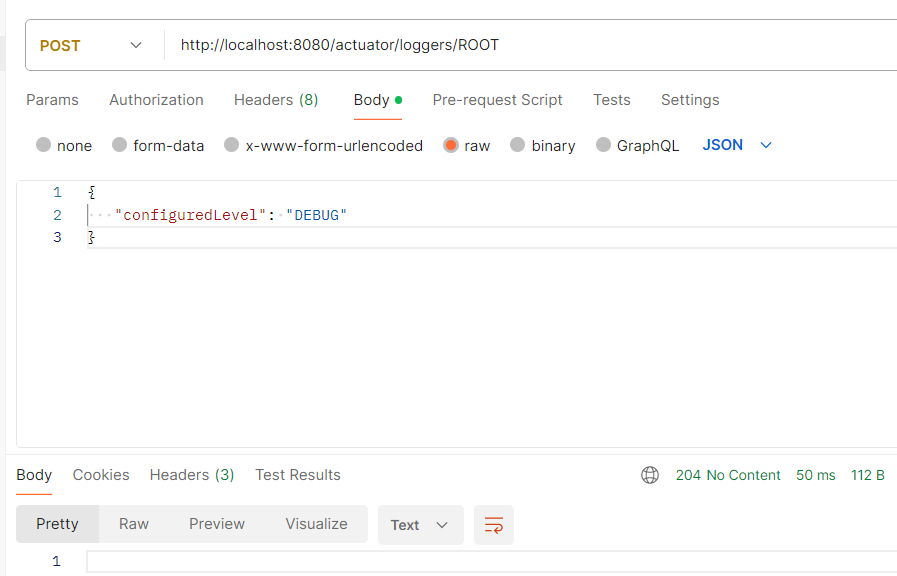Choose x-www-form-urlencoded body type
897x576 pixels.
232,145
